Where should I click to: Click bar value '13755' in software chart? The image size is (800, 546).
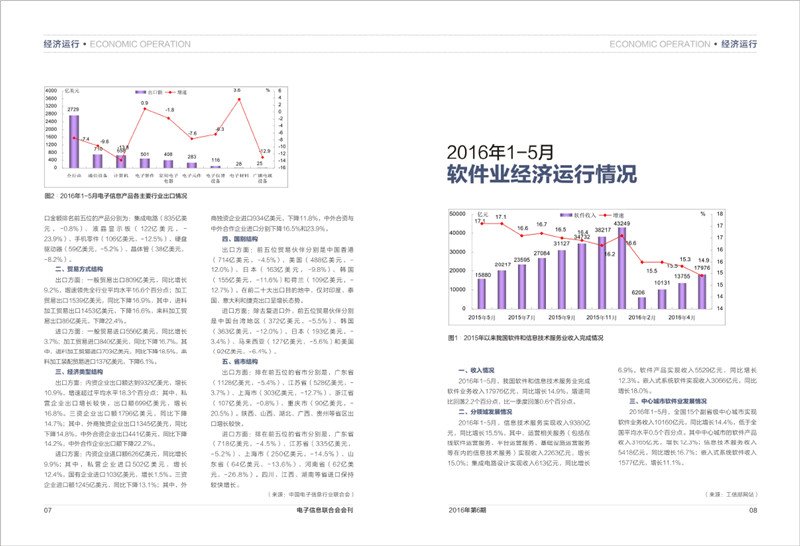click(x=682, y=277)
